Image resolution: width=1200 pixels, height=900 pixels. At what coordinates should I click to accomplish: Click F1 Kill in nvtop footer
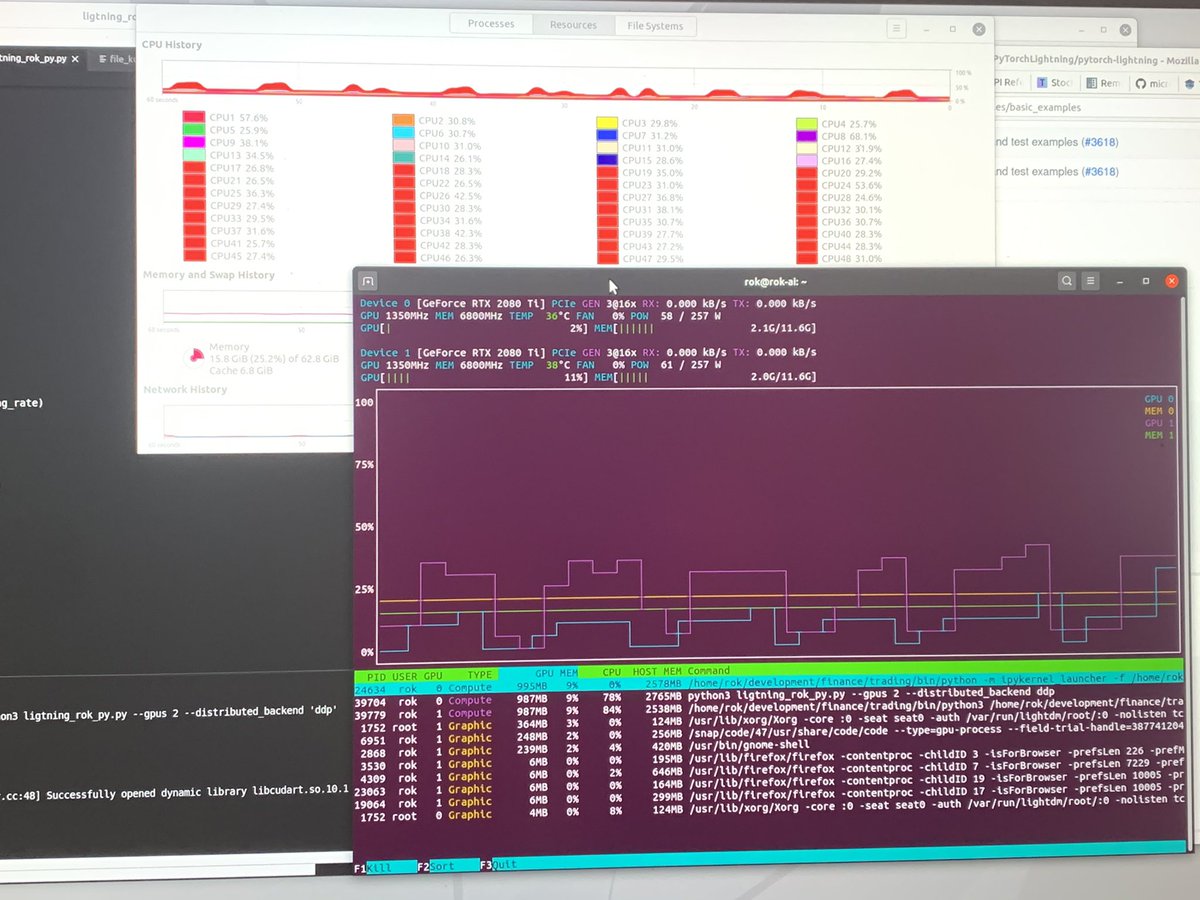(385, 867)
